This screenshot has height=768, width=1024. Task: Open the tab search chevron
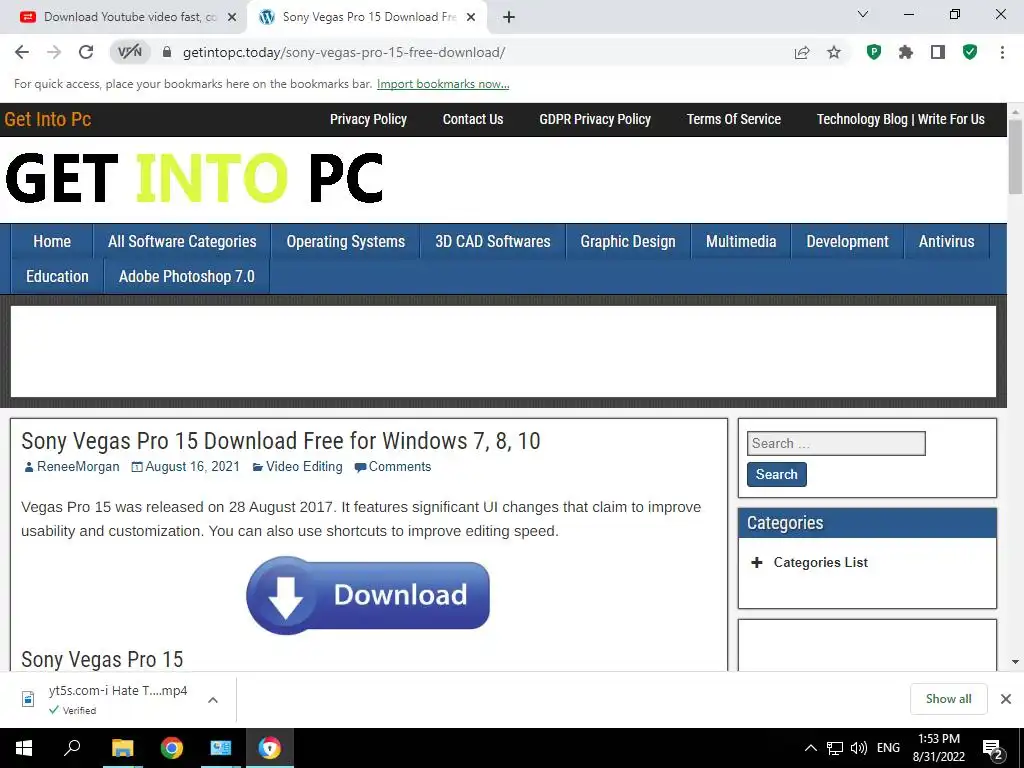[x=863, y=14]
